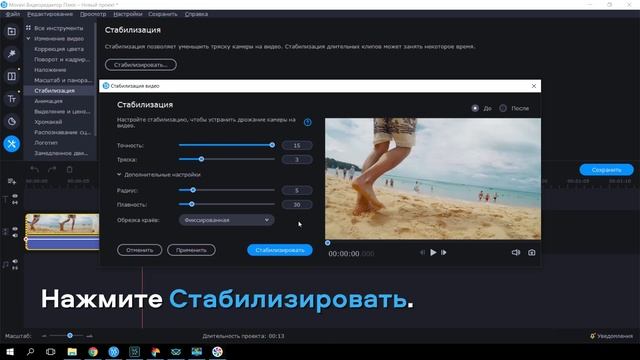Click the Применить button
The height and width of the screenshot is (360, 640).
191,250
